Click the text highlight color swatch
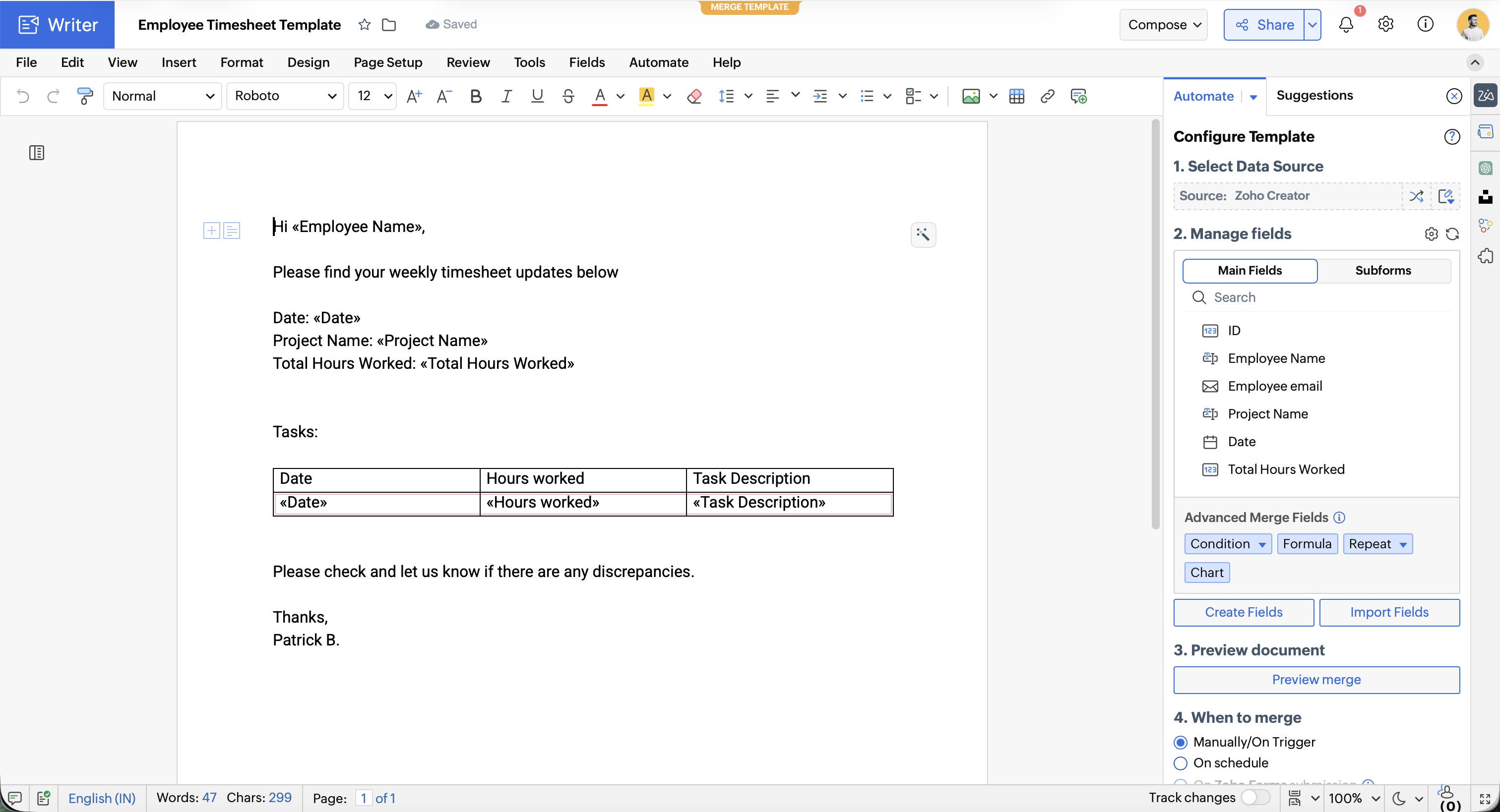This screenshot has width=1500, height=812. [646, 96]
